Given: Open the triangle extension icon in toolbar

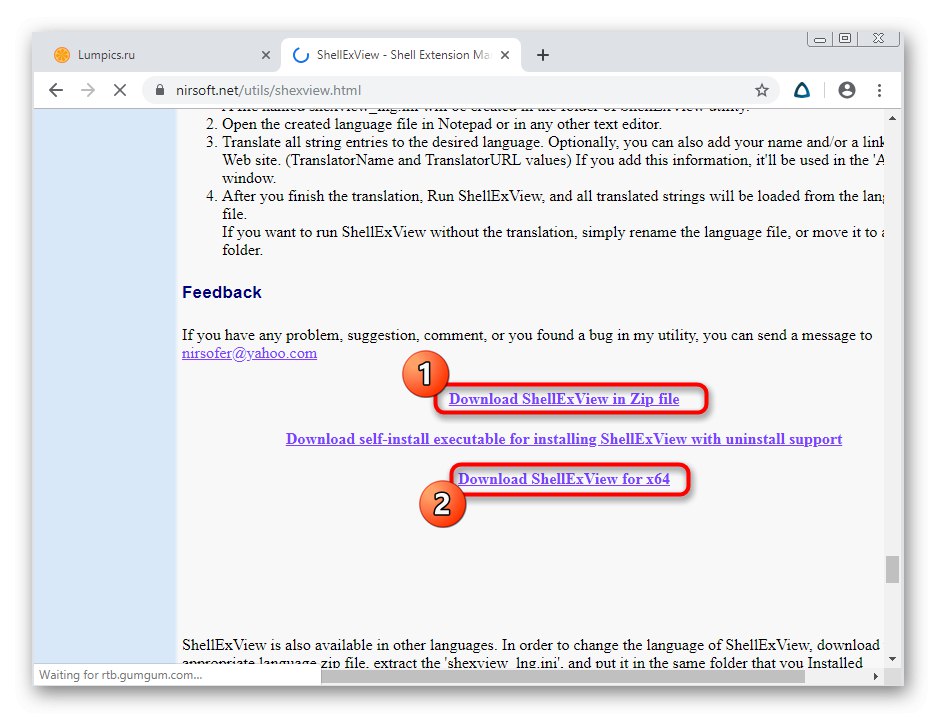Looking at the screenshot, I should point(802,90).
